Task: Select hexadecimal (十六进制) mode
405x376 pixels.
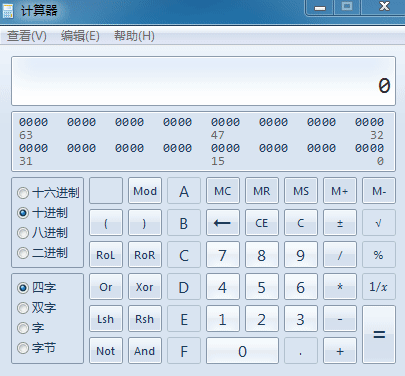Action: coord(48,193)
